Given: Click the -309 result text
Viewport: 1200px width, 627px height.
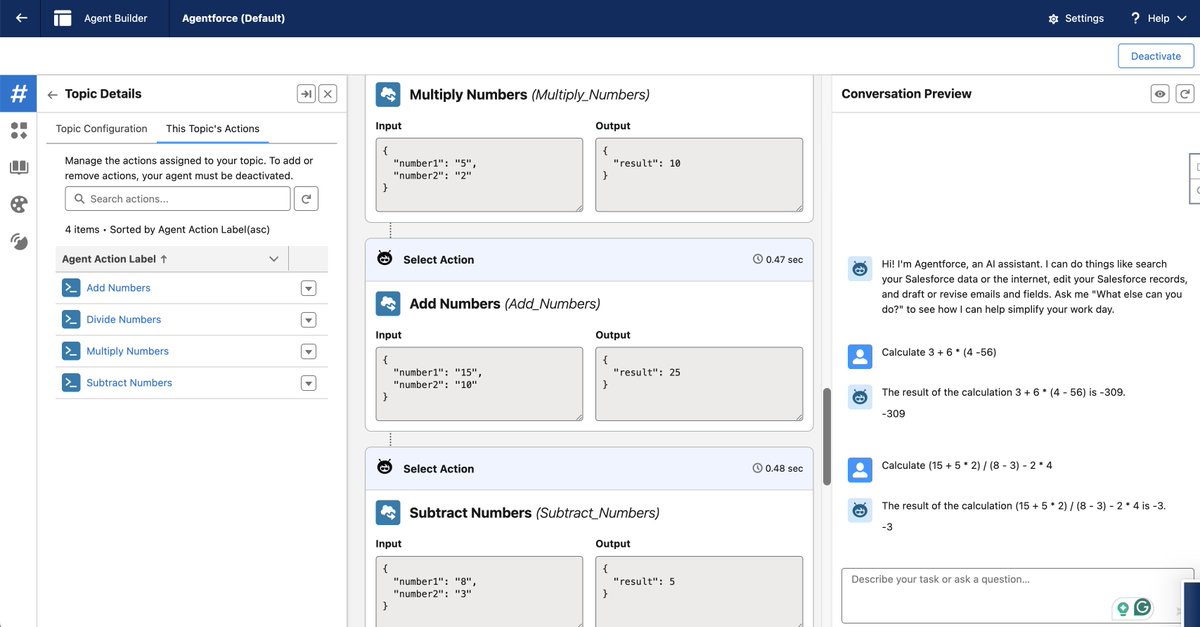Looking at the screenshot, I should click(x=894, y=413).
